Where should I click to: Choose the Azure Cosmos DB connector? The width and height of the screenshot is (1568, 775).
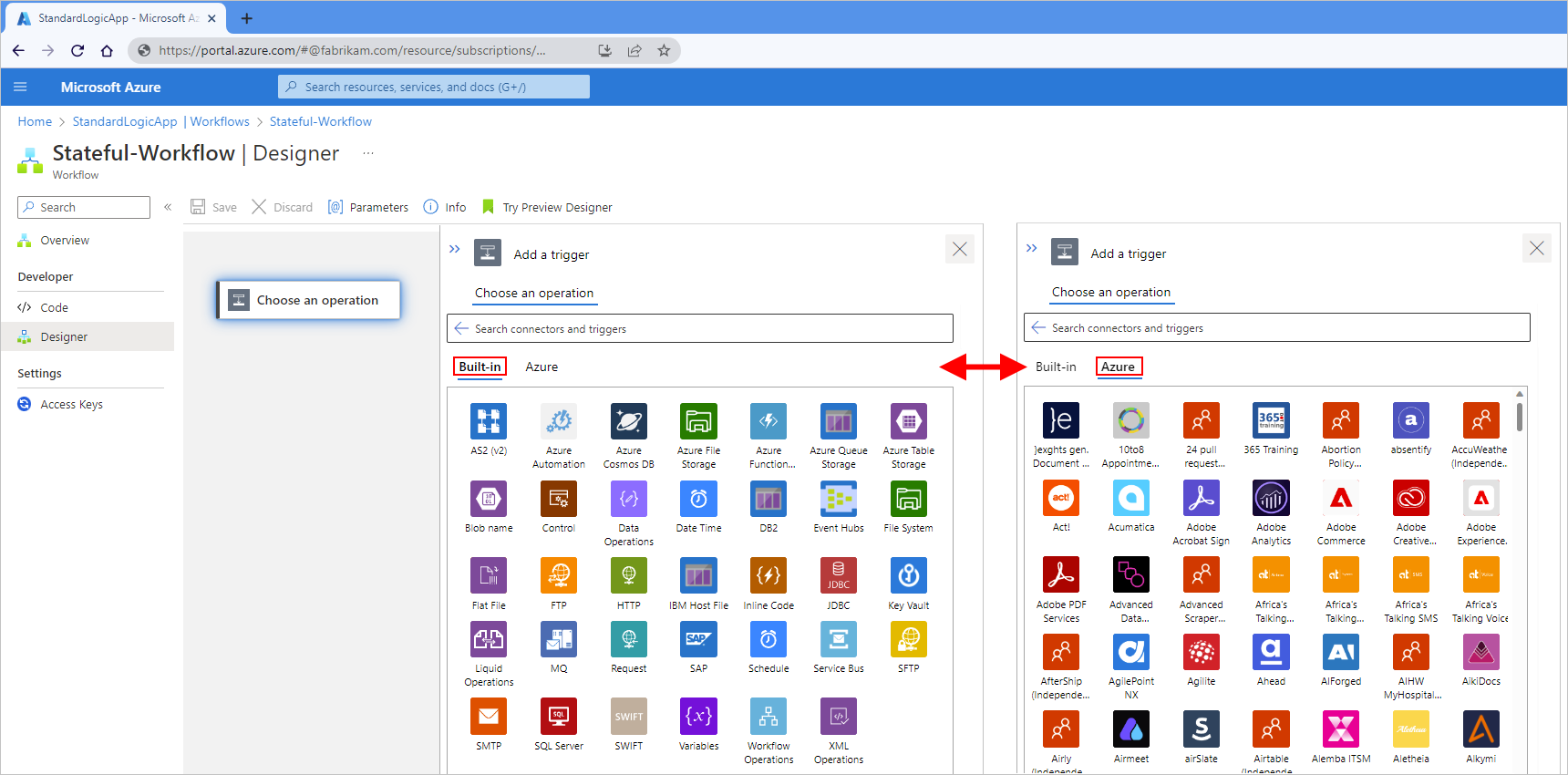(629, 421)
